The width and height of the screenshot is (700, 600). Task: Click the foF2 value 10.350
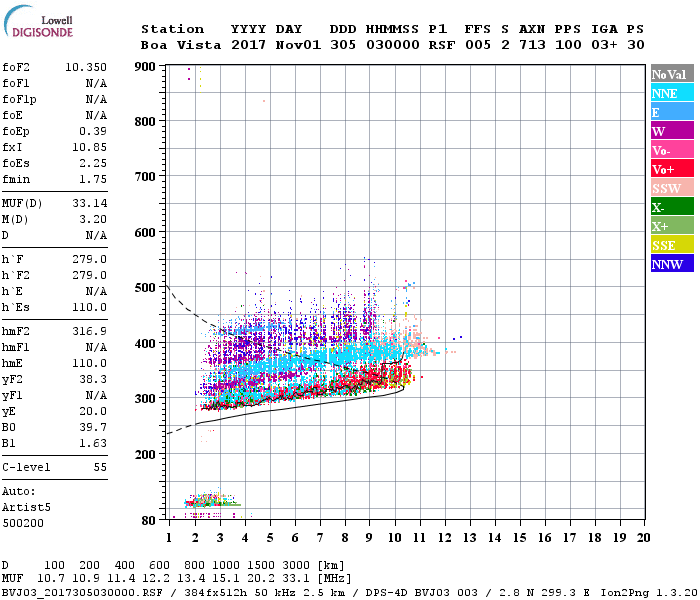pyautogui.click(x=86, y=67)
